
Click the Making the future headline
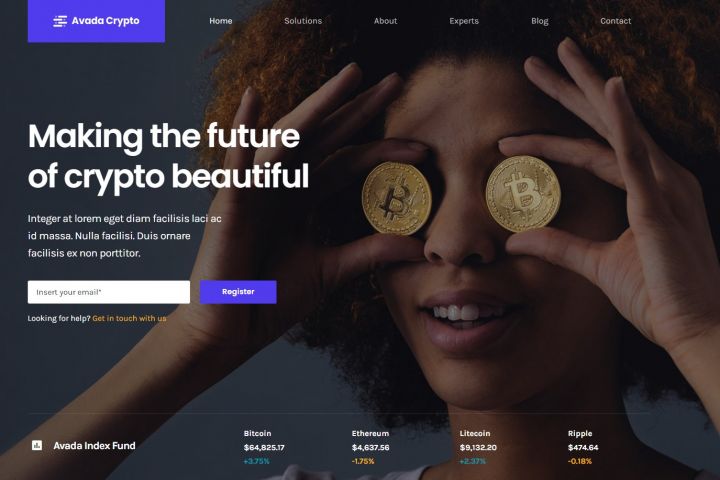coord(164,136)
